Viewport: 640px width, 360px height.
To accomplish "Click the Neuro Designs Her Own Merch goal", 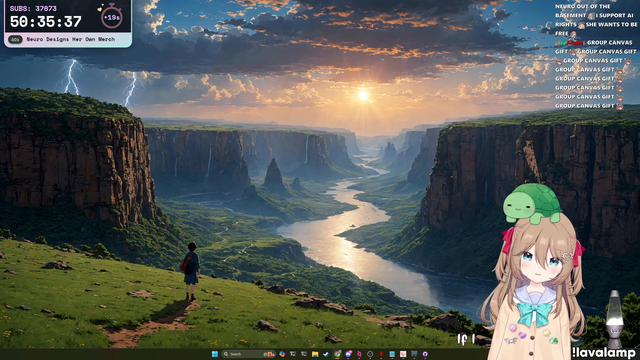I will pyautogui.click(x=71, y=40).
